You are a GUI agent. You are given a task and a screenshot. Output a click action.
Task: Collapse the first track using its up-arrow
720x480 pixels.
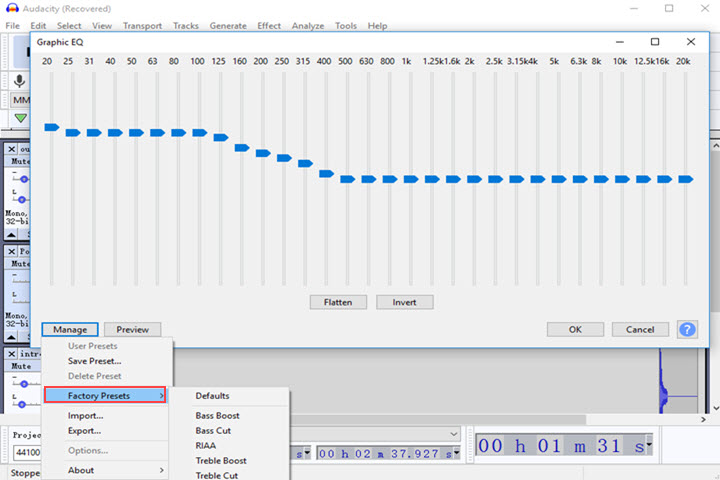pos(11,235)
